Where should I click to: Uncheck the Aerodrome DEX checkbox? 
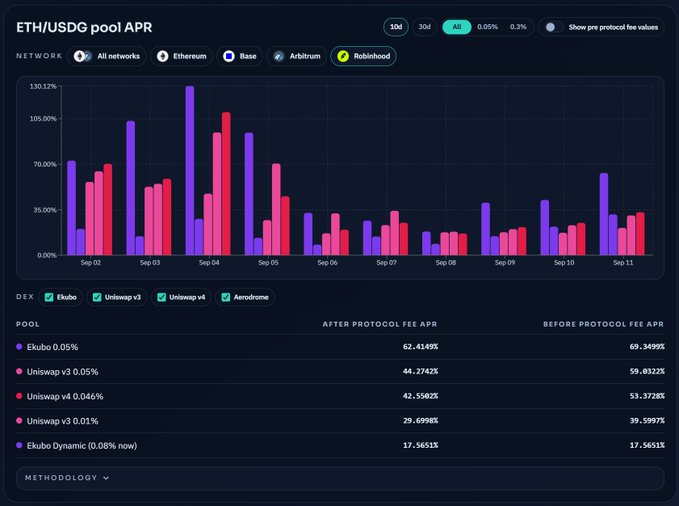226,297
